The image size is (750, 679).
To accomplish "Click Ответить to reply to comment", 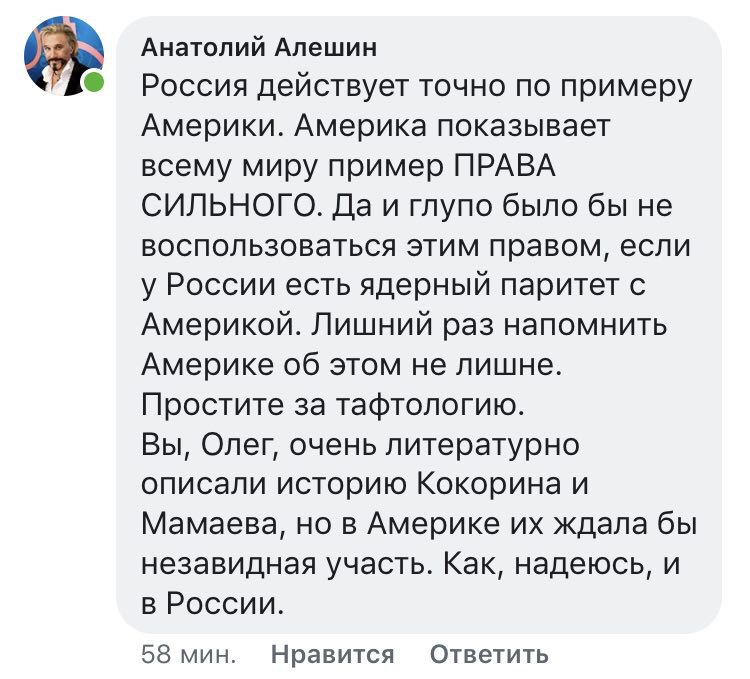I will [489, 655].
